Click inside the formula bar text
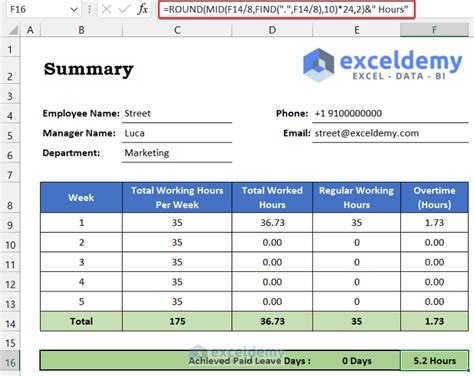The image size is (474, 376). 287,9
